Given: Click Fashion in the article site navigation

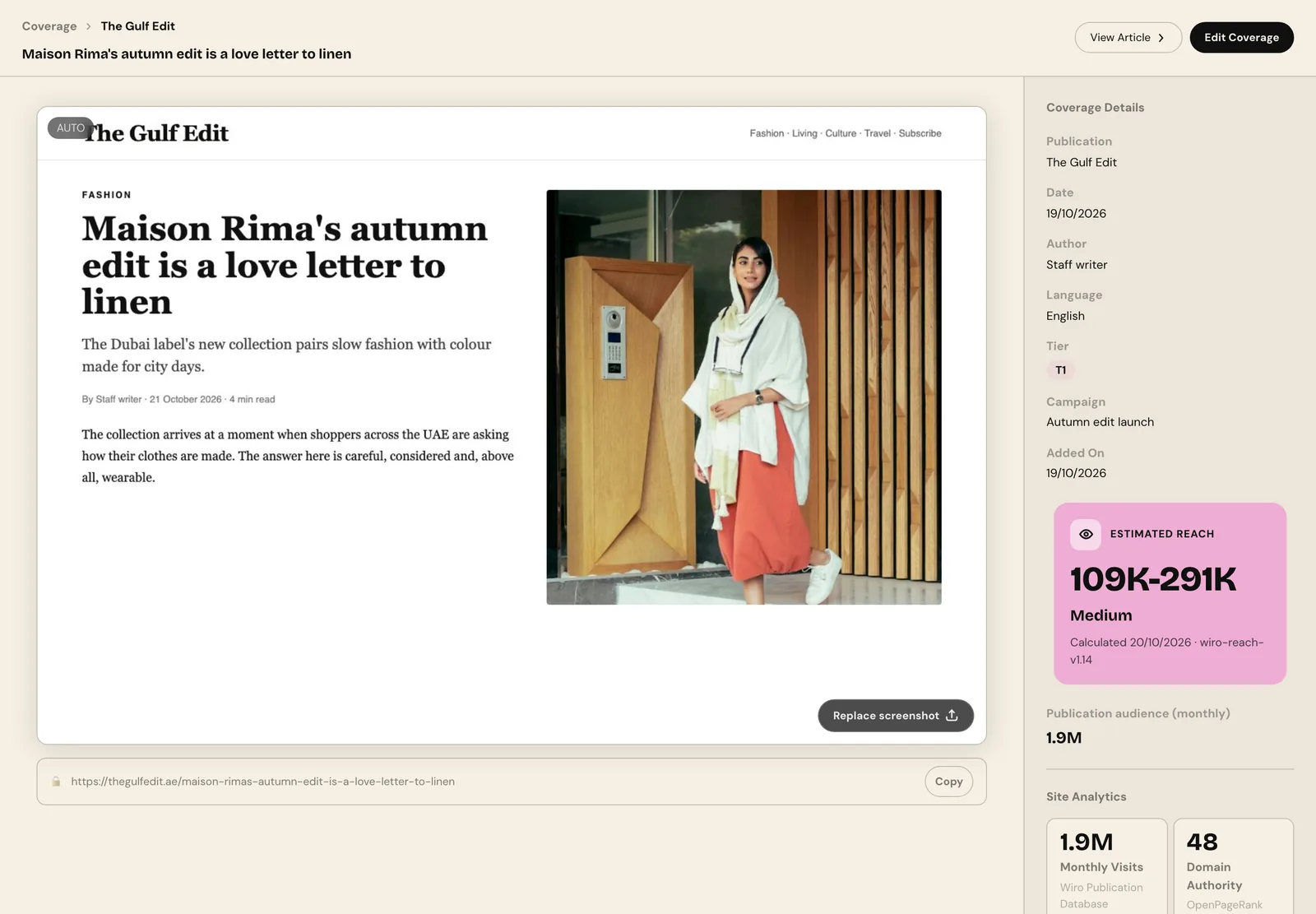Looking at the screenshot, I should 767,133.
